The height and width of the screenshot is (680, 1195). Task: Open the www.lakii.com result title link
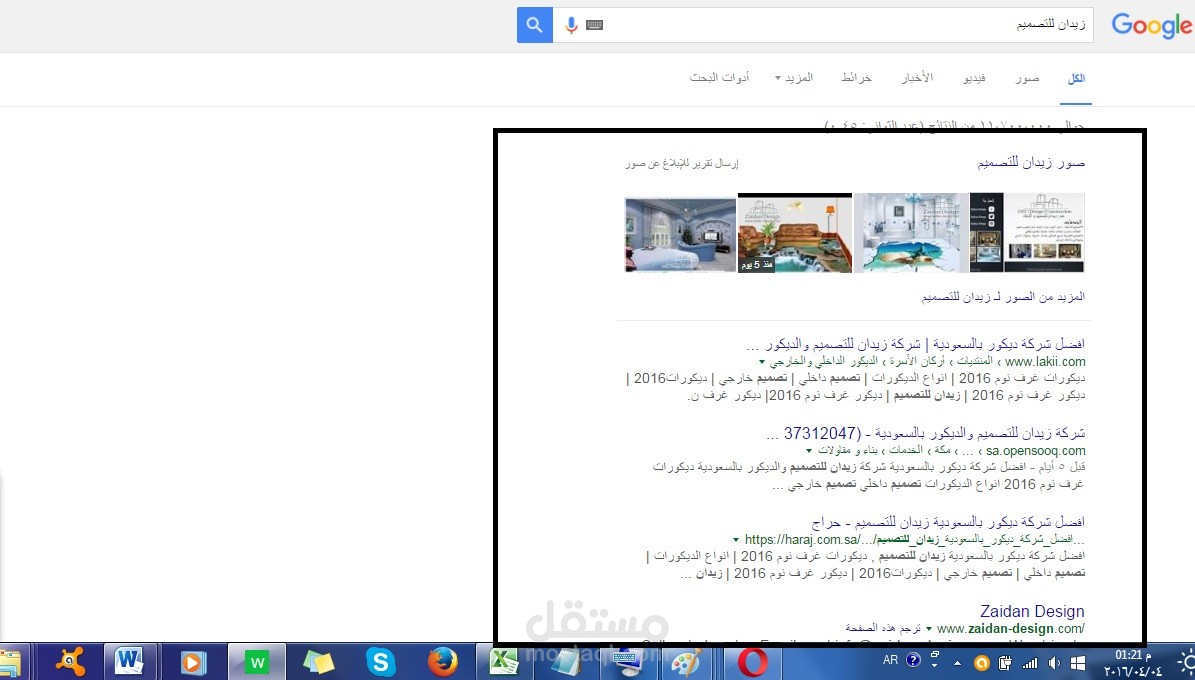pos(915,344)
